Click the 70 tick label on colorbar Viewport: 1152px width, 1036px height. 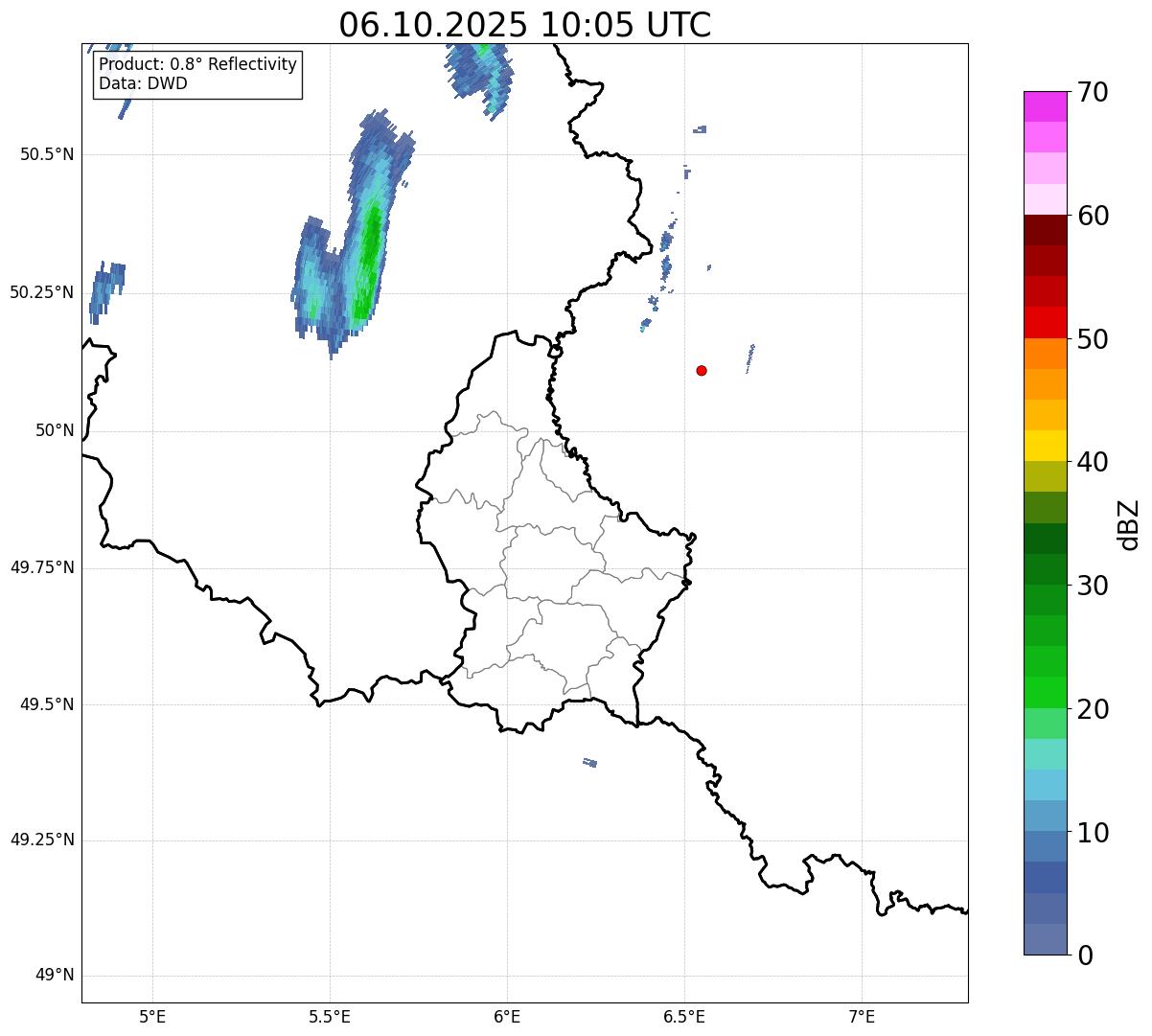(1092, 92)
